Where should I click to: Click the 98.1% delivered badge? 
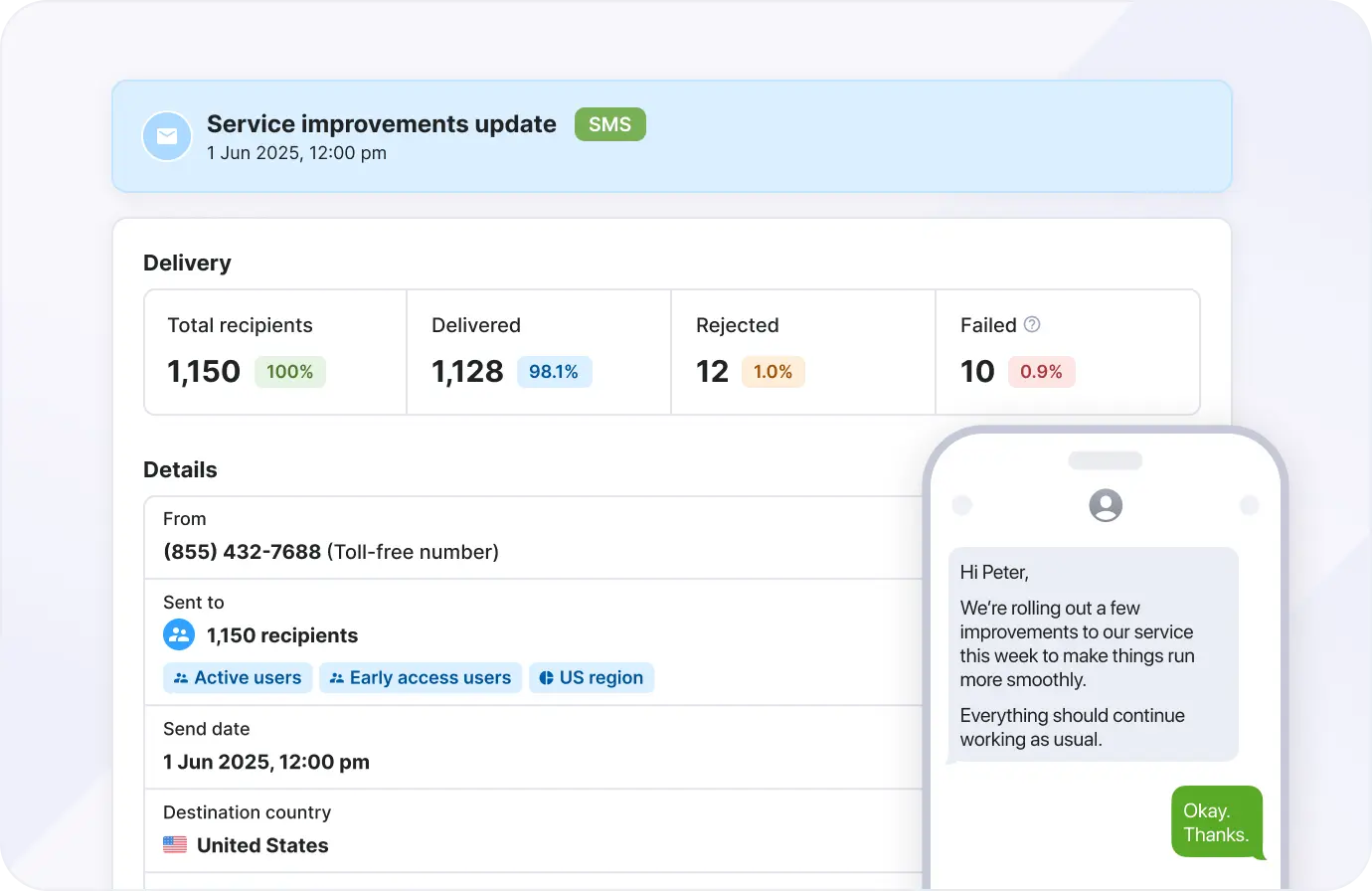coord(554,372)
